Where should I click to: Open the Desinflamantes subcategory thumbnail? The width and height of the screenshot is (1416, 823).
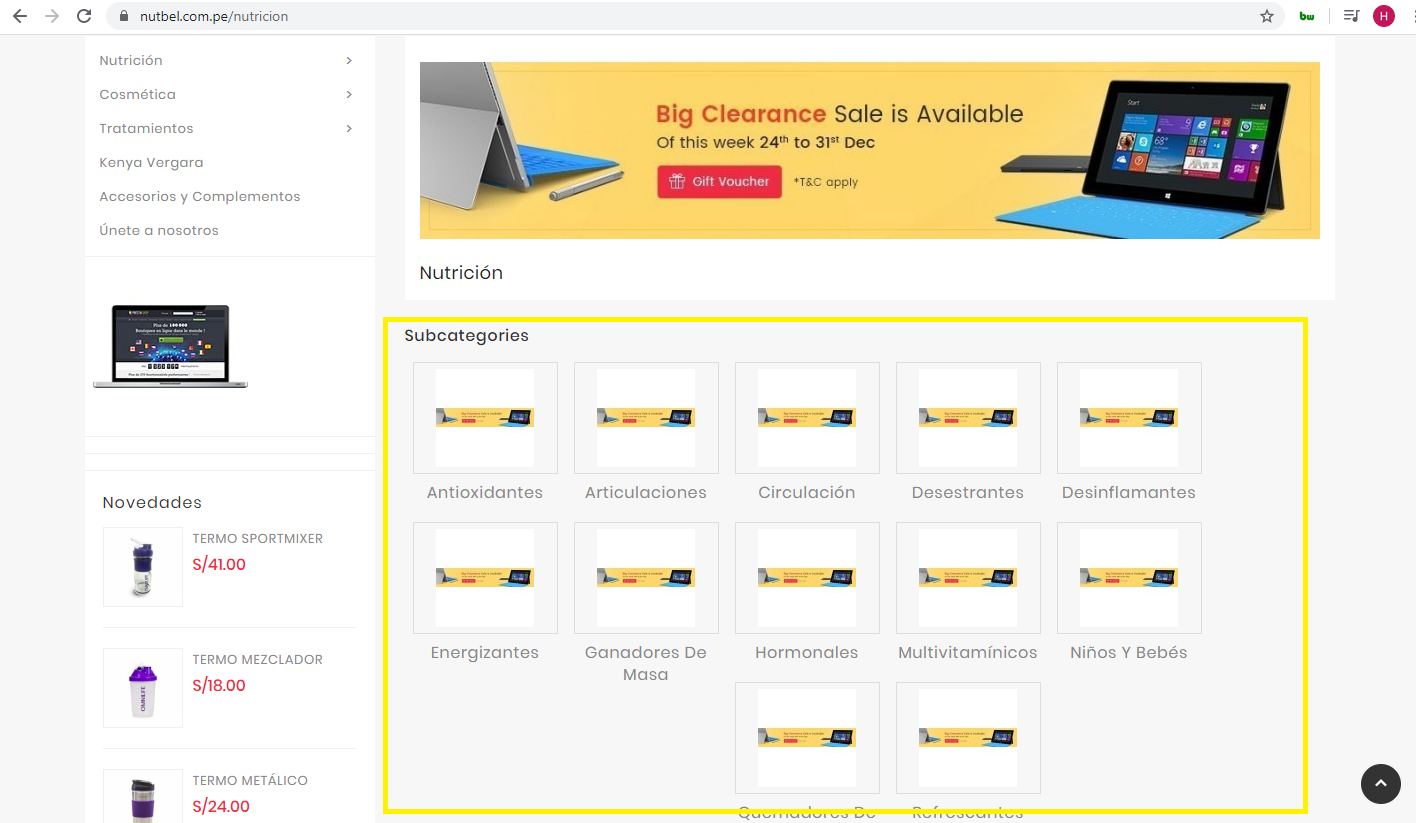1129,418
